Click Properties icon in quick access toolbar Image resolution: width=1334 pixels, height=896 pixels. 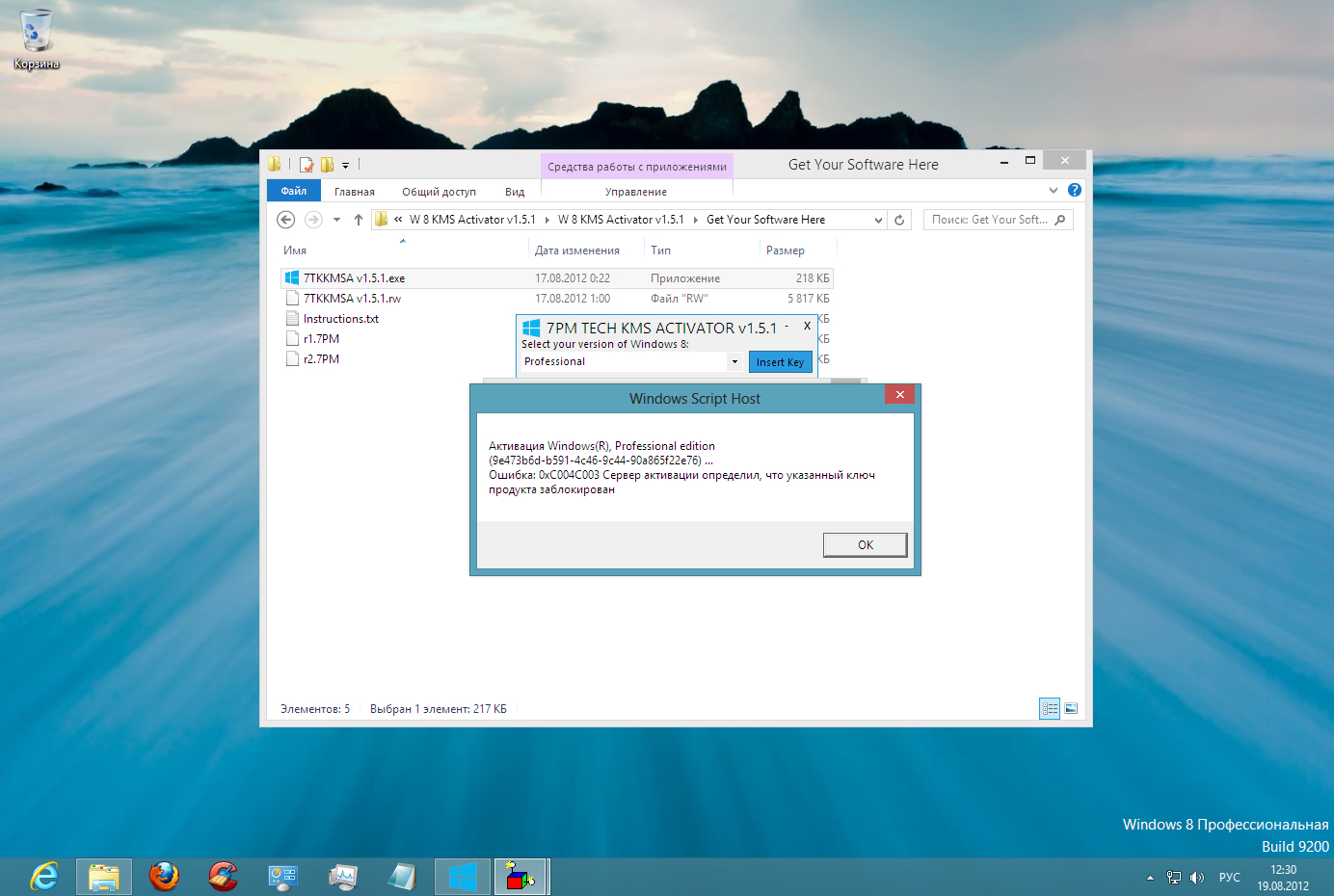tap(307, 165)
